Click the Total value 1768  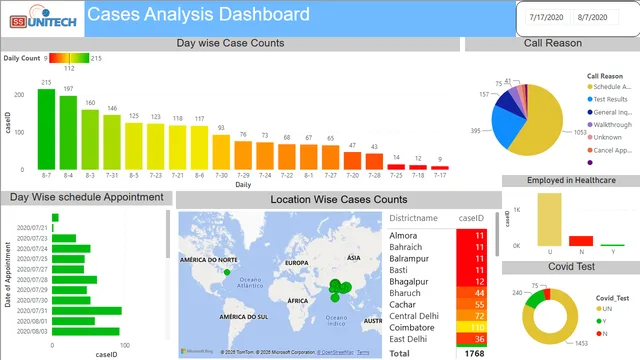point(474,353)
